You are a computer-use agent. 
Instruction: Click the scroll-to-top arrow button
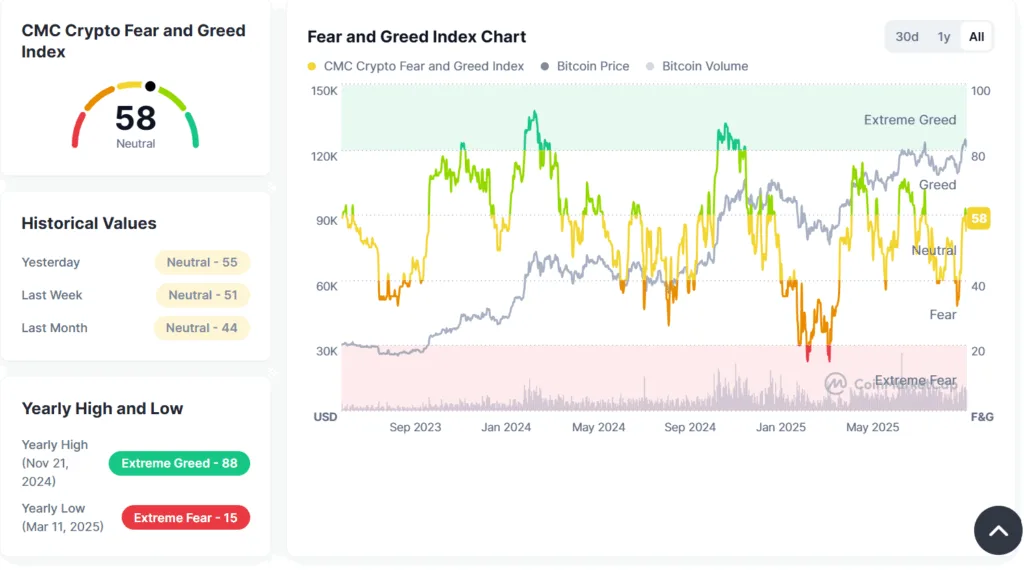point(998,531)
